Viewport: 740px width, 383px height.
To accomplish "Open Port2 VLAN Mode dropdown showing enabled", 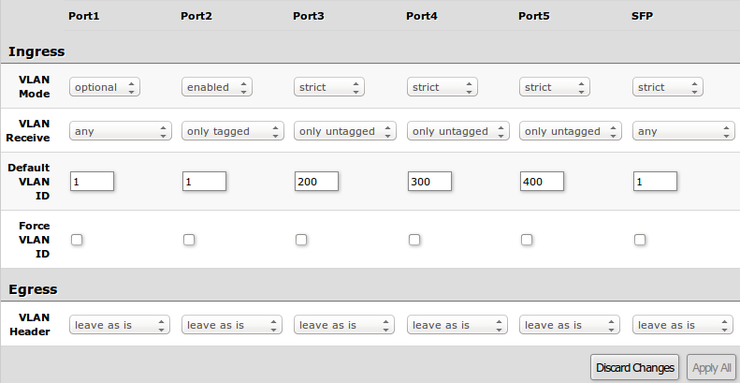I will pyautogui.click(x=217, y=87).
